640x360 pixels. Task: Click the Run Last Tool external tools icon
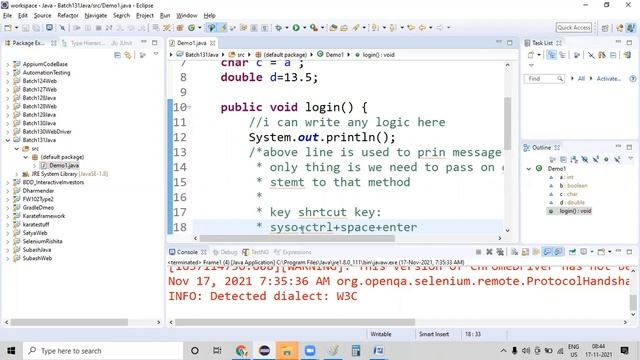click(313, 28)
